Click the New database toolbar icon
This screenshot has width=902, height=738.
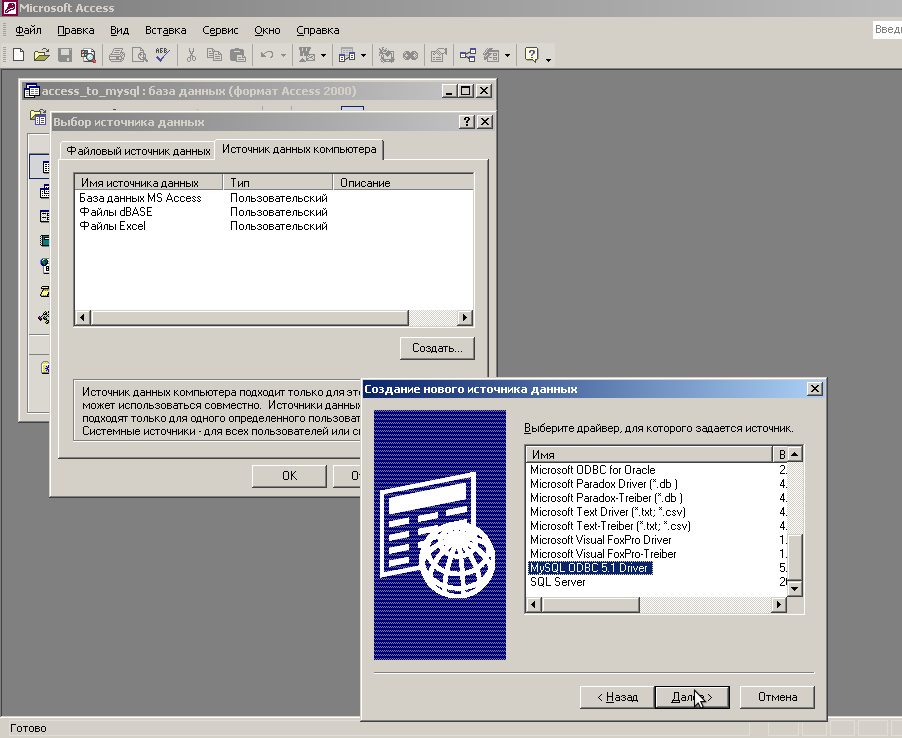(x=18, y=55)
